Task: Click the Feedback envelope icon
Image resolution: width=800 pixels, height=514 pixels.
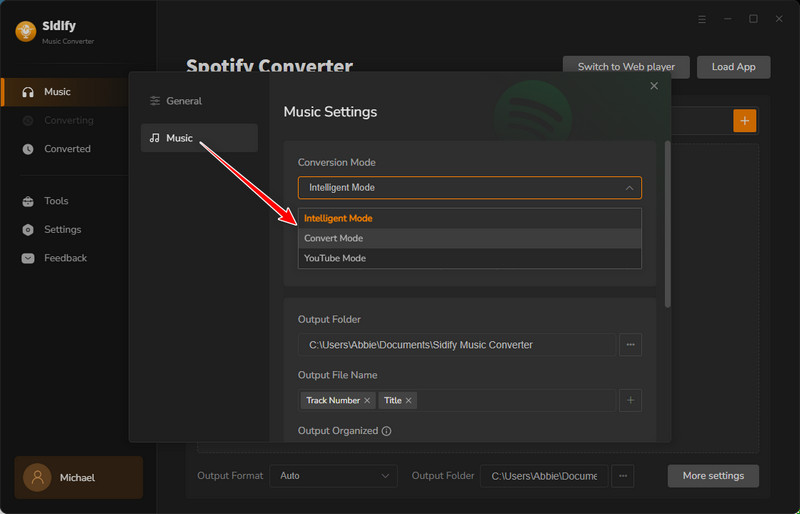Action: [x=28, y=258]
